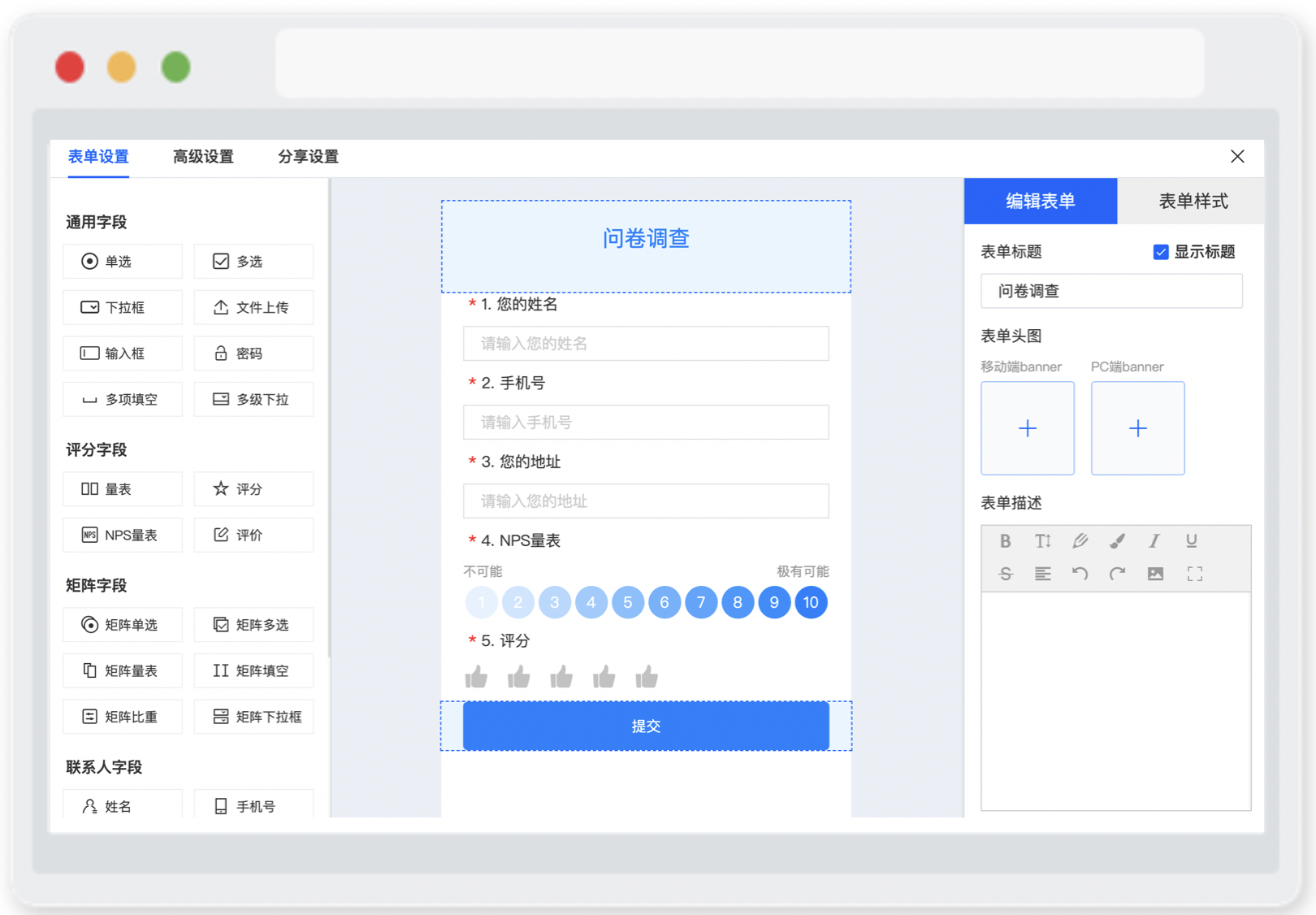This screenshot has width=1316, height=915.
Task: Click the 表单标题 input containing 问卷调查
Action: (1111, 291)
